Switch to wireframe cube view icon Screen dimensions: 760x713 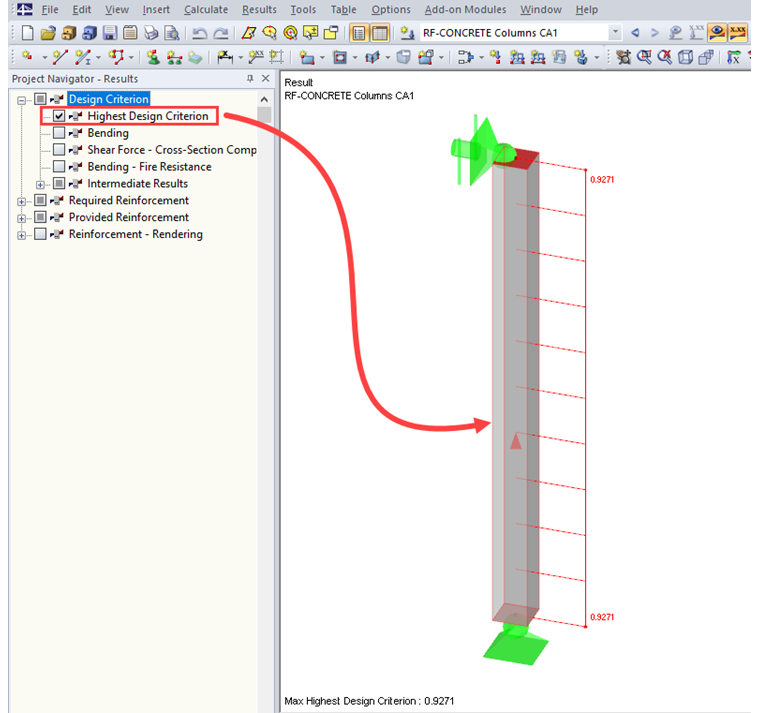[x=685, y=57]
